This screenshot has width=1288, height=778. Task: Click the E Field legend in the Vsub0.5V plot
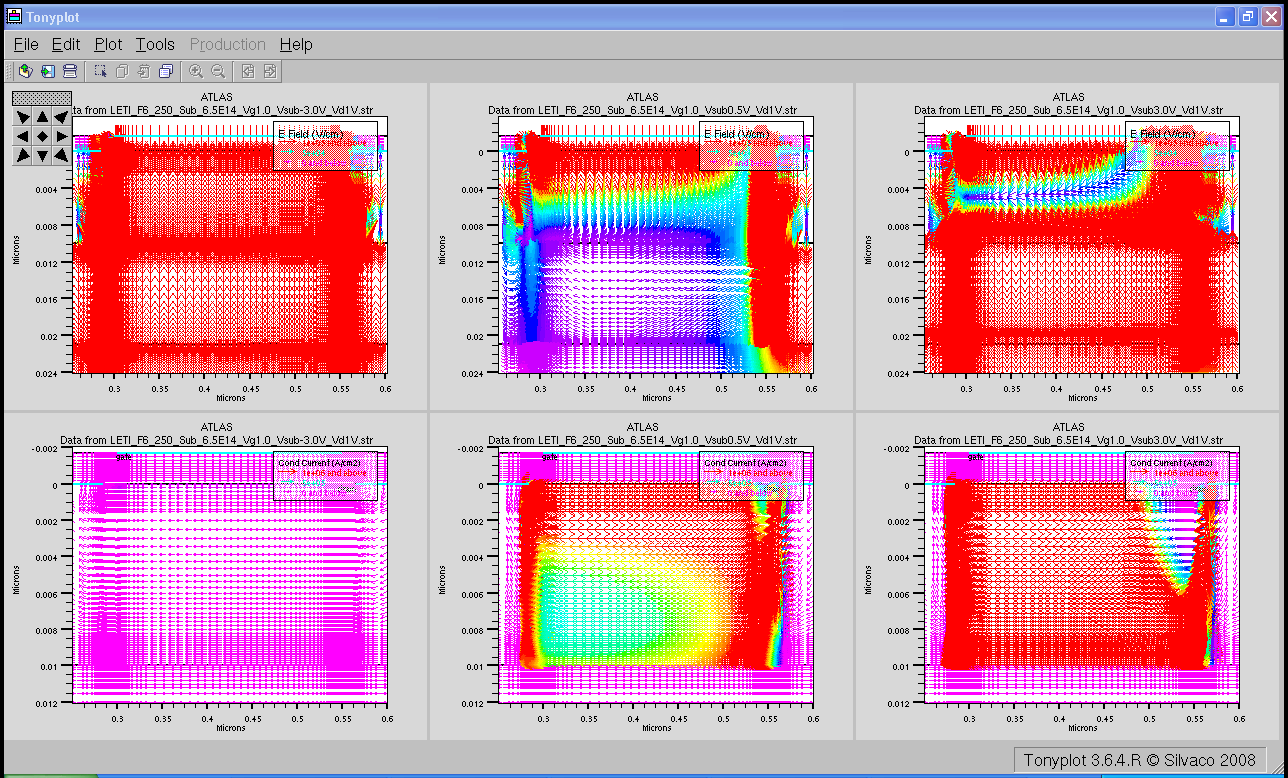[x=751, y=145]
